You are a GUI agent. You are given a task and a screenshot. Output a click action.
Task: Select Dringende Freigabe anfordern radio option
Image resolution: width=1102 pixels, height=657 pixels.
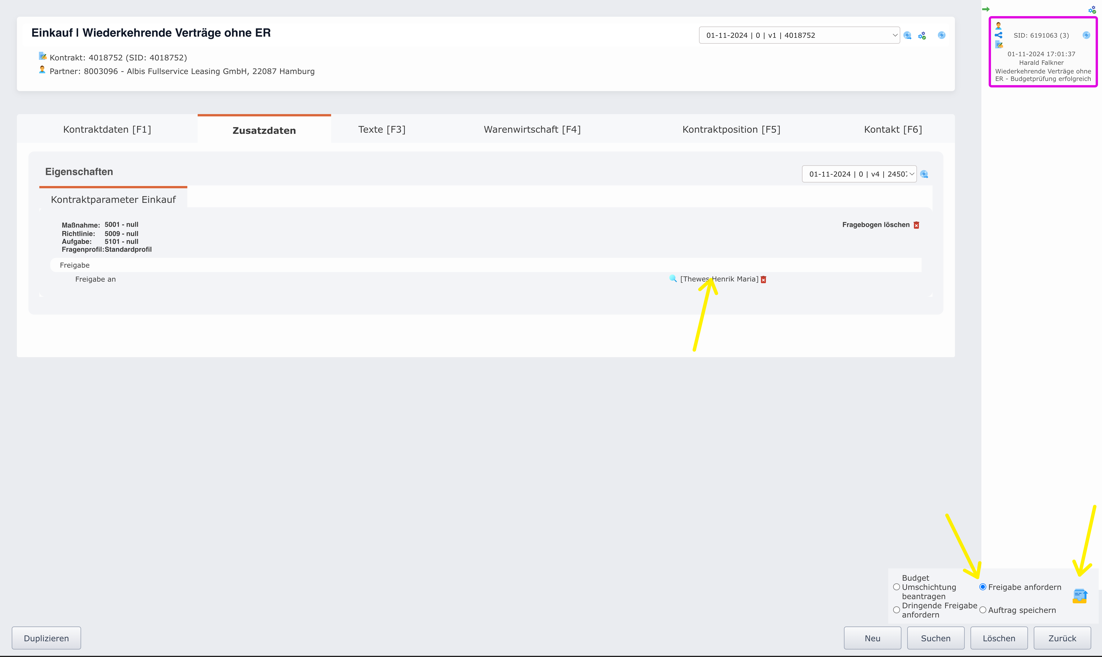pos(897,610)
